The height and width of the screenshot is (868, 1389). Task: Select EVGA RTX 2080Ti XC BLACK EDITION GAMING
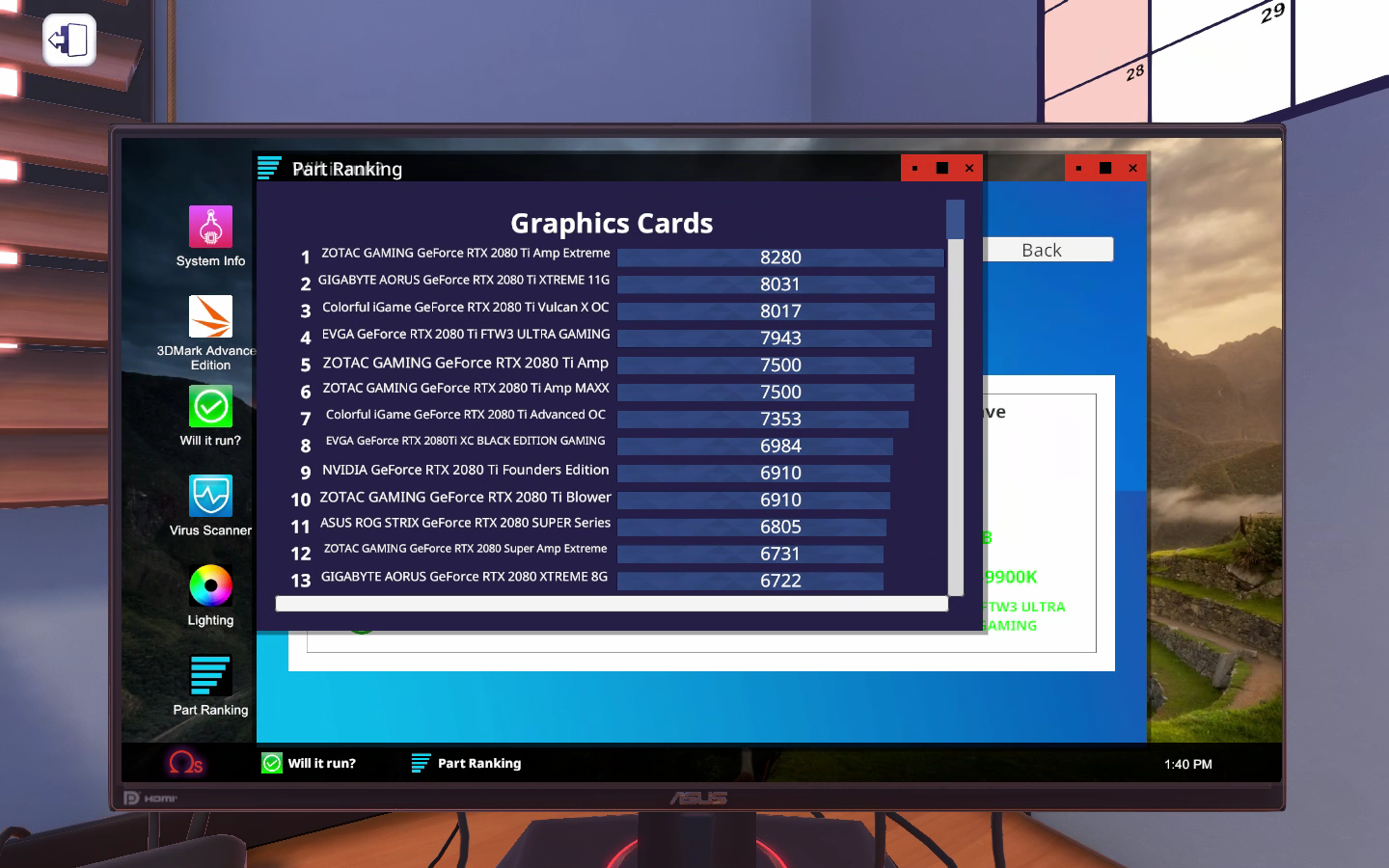[466, 441]
